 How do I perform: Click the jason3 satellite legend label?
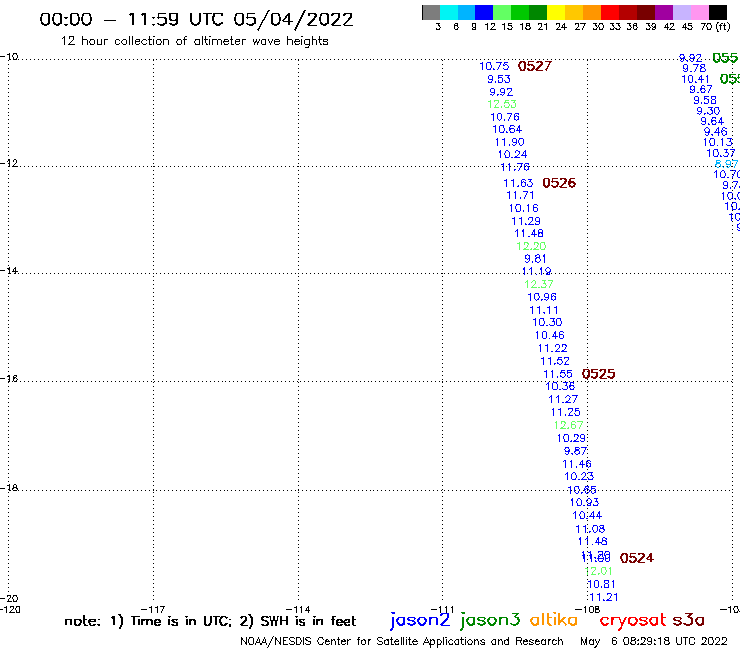tap(490, 621)
